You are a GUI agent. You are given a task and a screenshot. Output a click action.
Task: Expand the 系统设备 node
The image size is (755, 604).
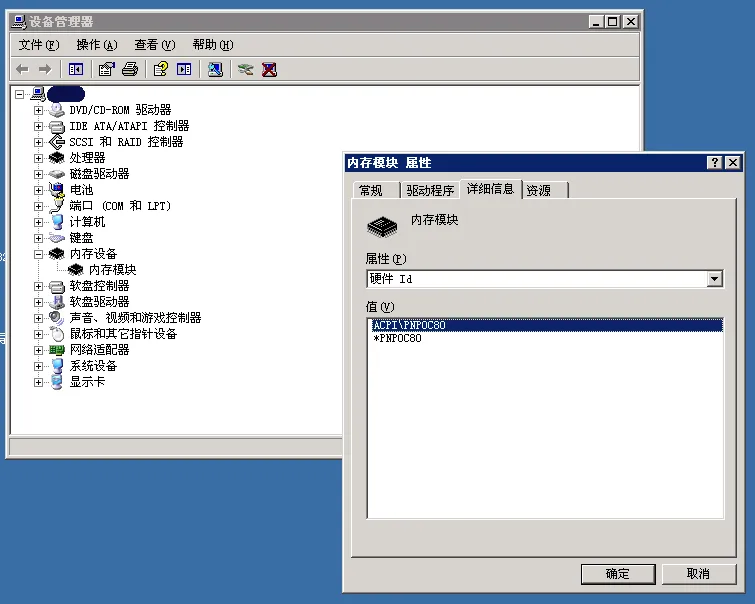pyautogui.click(x=38, y=366)
